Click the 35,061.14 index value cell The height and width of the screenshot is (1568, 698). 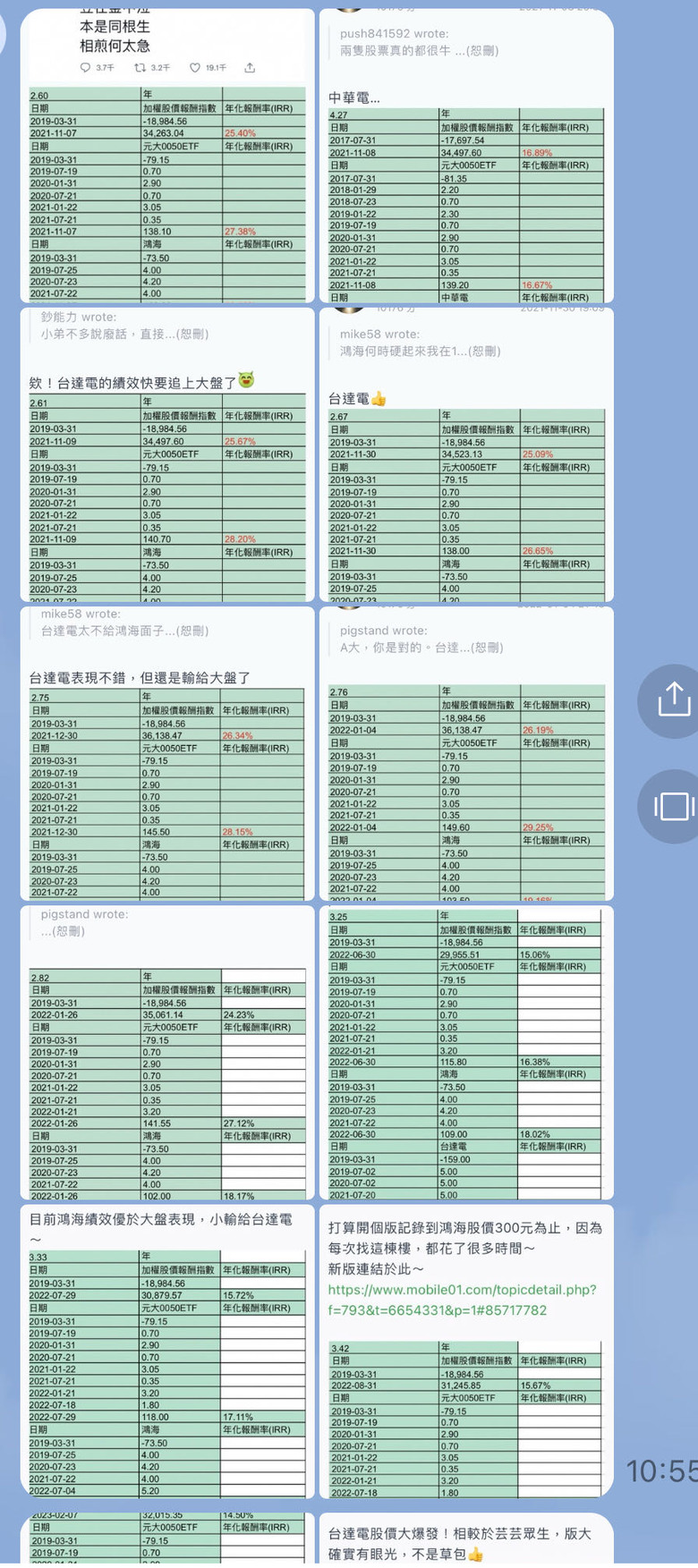coord(182,1014)
